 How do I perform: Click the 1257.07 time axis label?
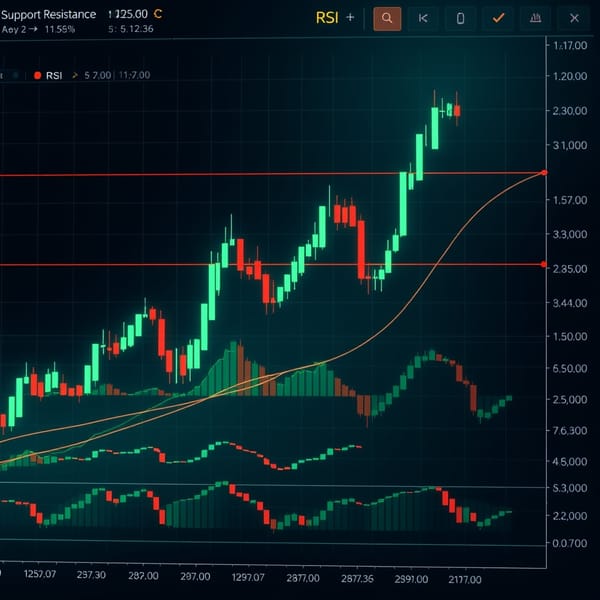[40, 574]
